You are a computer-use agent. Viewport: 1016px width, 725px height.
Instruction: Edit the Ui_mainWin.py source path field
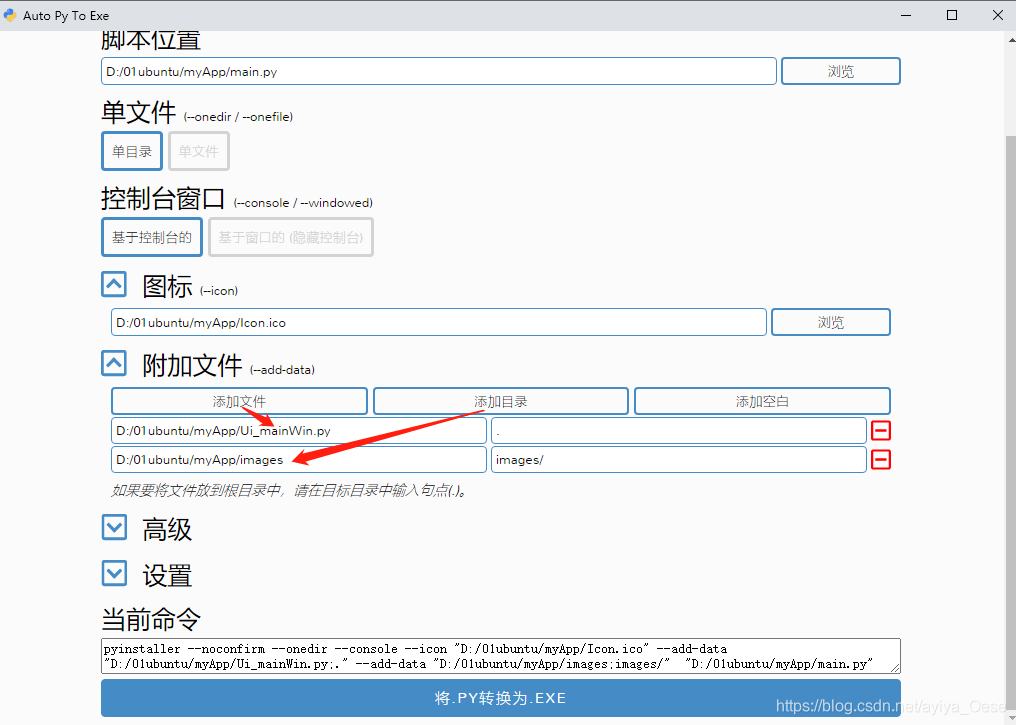299,431
